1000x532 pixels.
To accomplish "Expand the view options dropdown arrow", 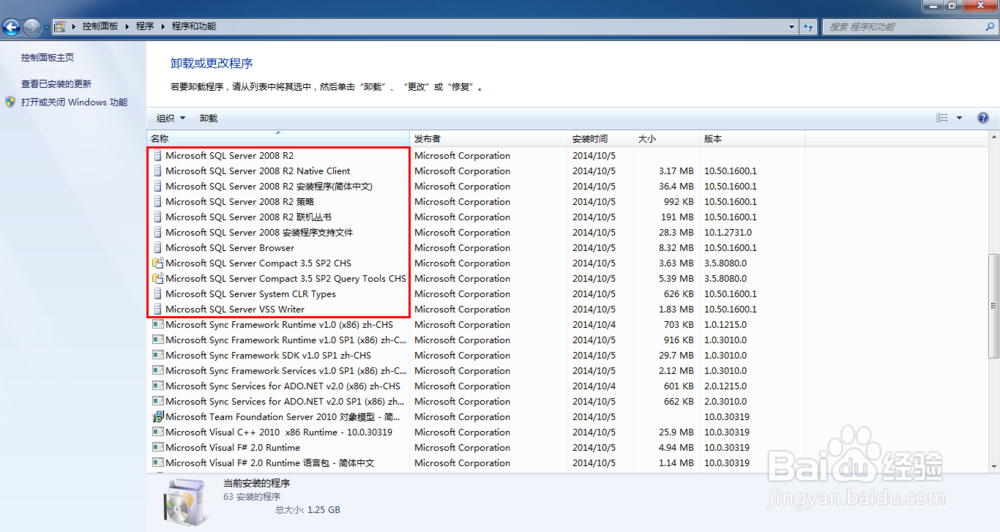I will point(959,118).
